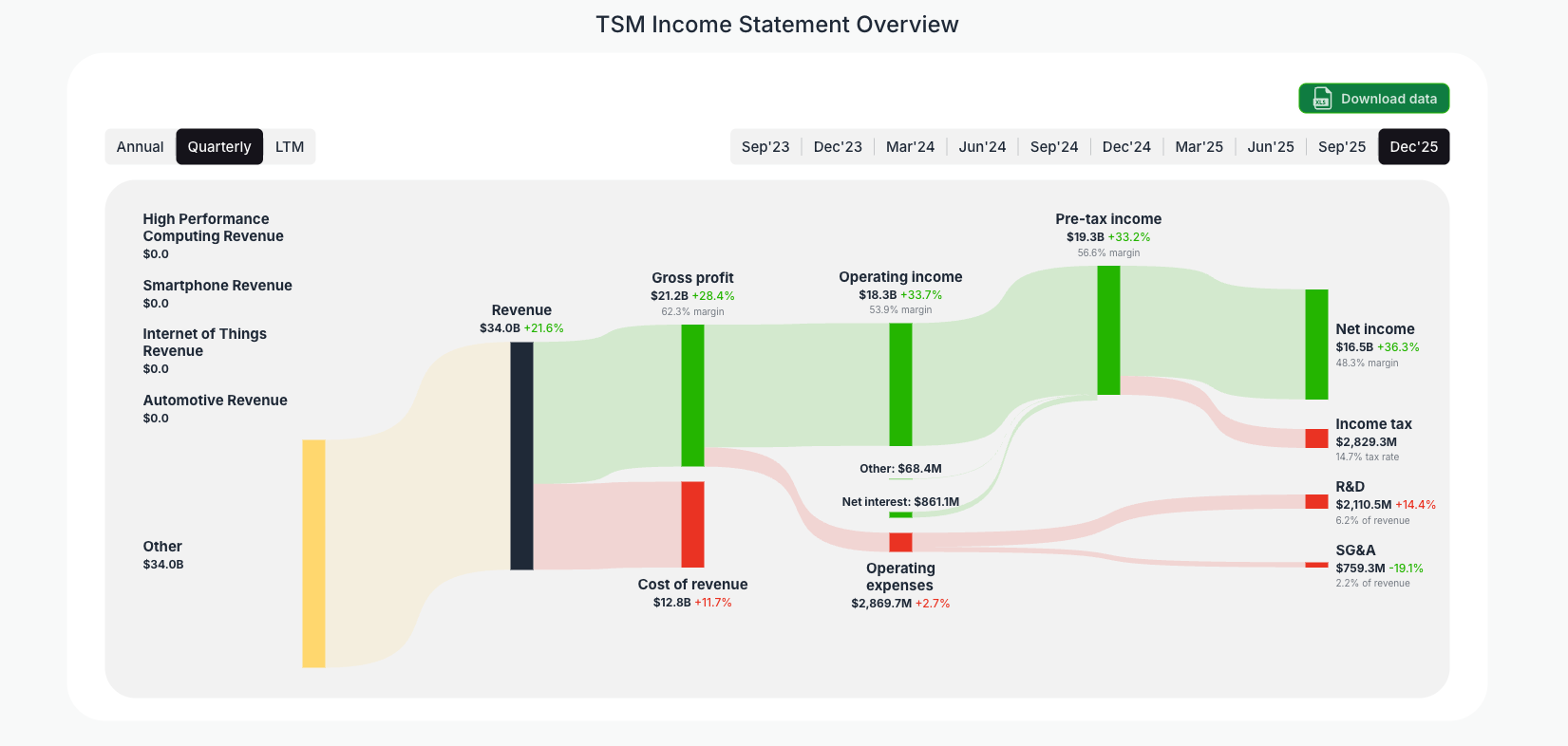Click the green Operating income bar
Image resolution: width=1568 pixels, height=746 pixels.
click(900, 384)
